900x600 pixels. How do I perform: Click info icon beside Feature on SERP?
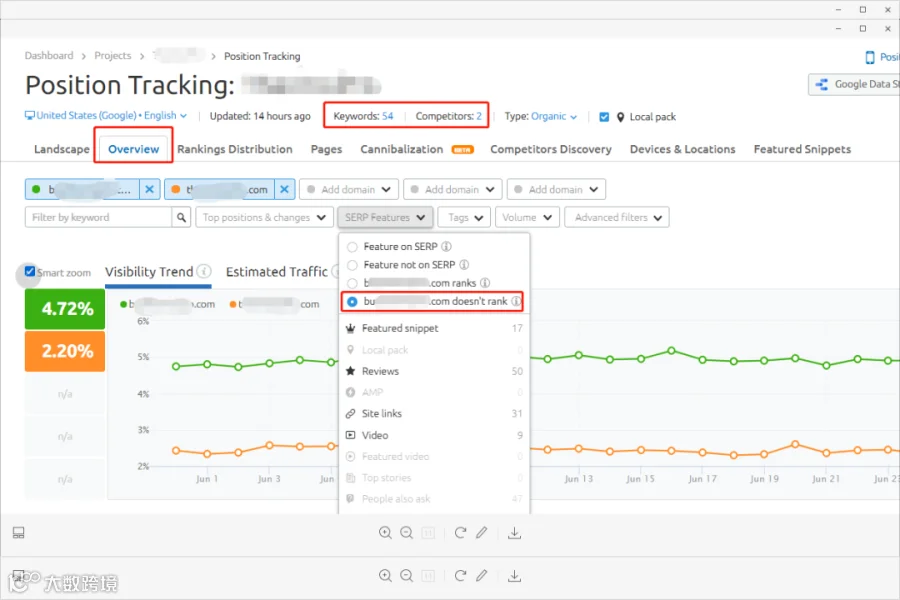tap(446, 246)
